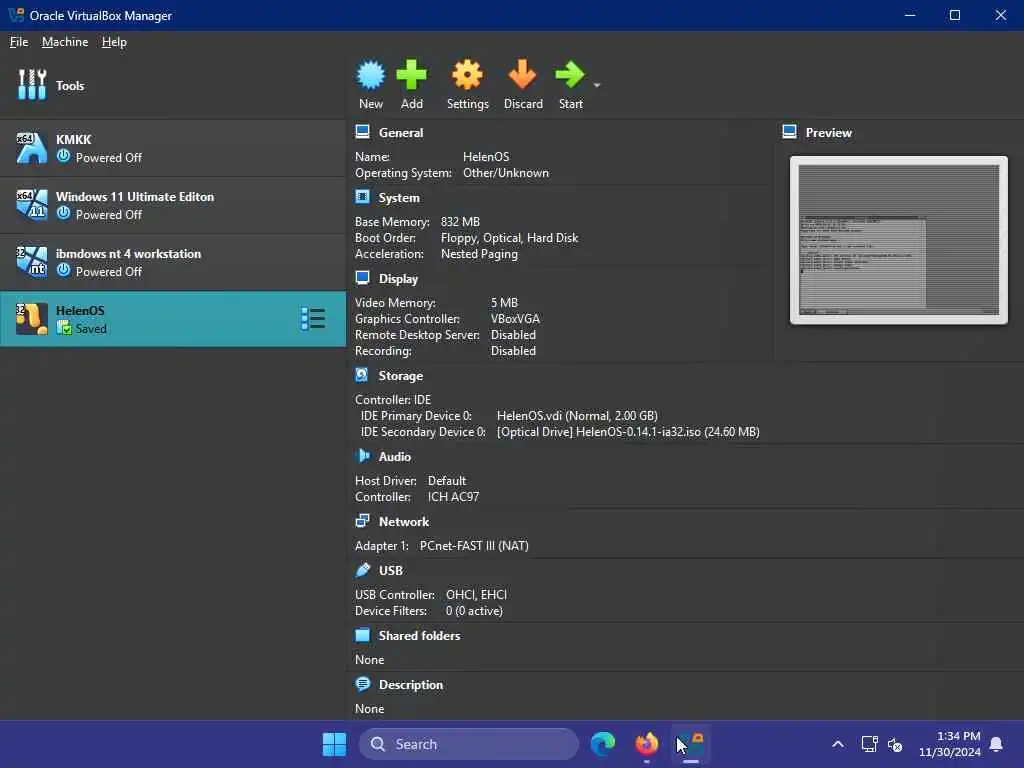
Task: Start the VM with green arrow icon
Action: click(x=570, y=75)
